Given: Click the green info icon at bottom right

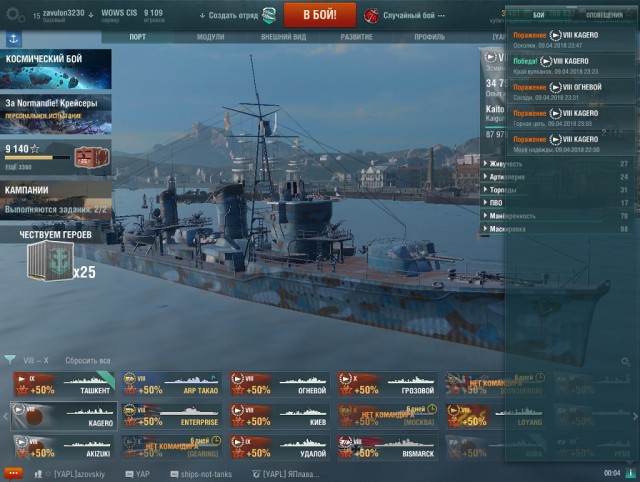Looking at the screenshot, I should coord(631,473).
